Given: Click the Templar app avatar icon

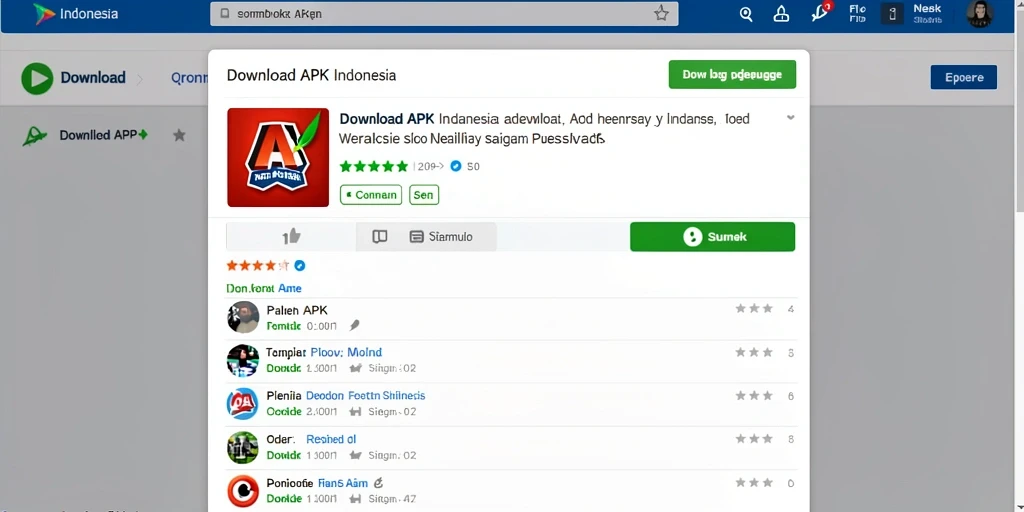Looking at the screenshot, I should [x=243, y=360].
